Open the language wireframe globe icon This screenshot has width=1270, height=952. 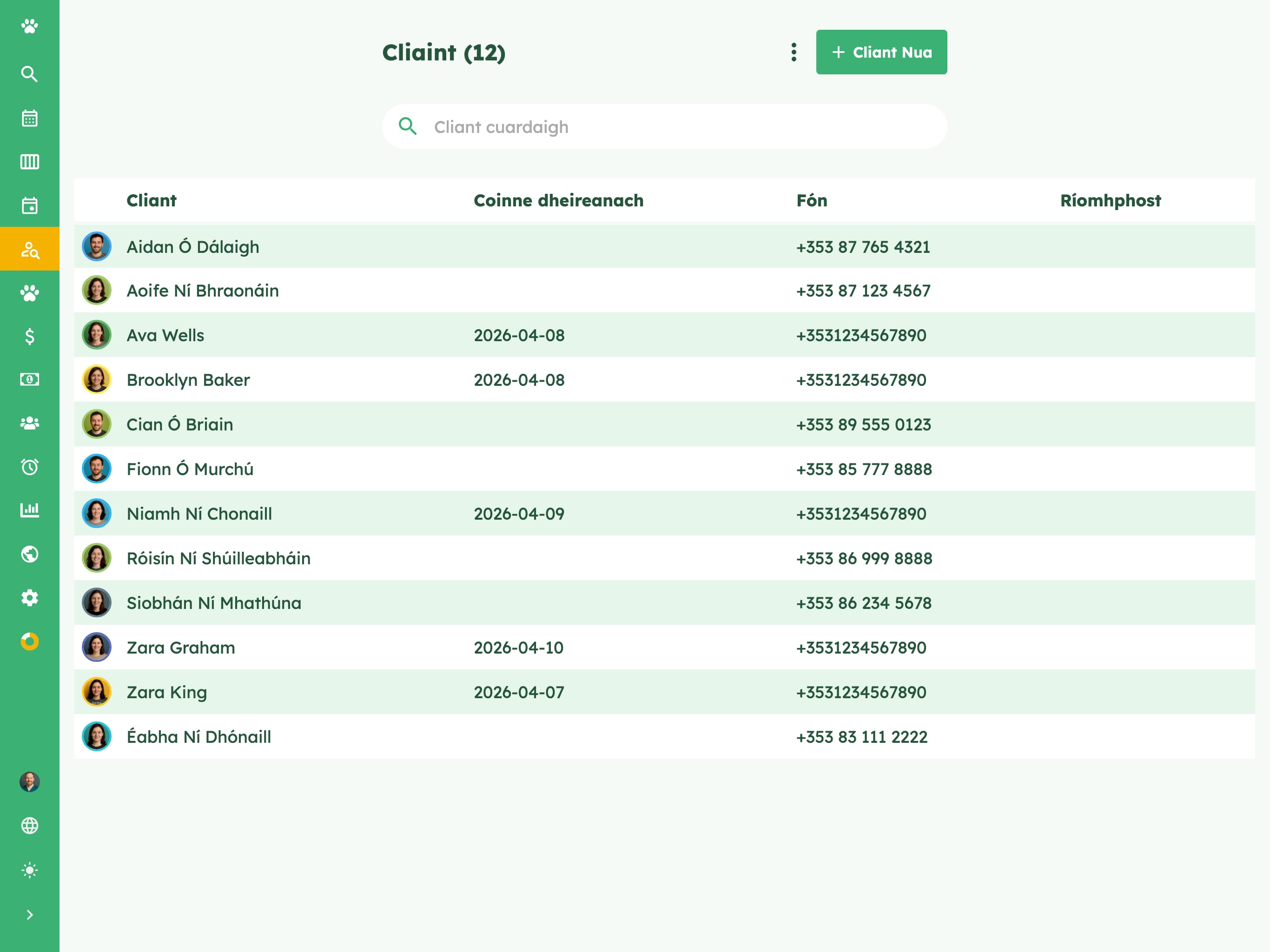click(x=29, y=826)
